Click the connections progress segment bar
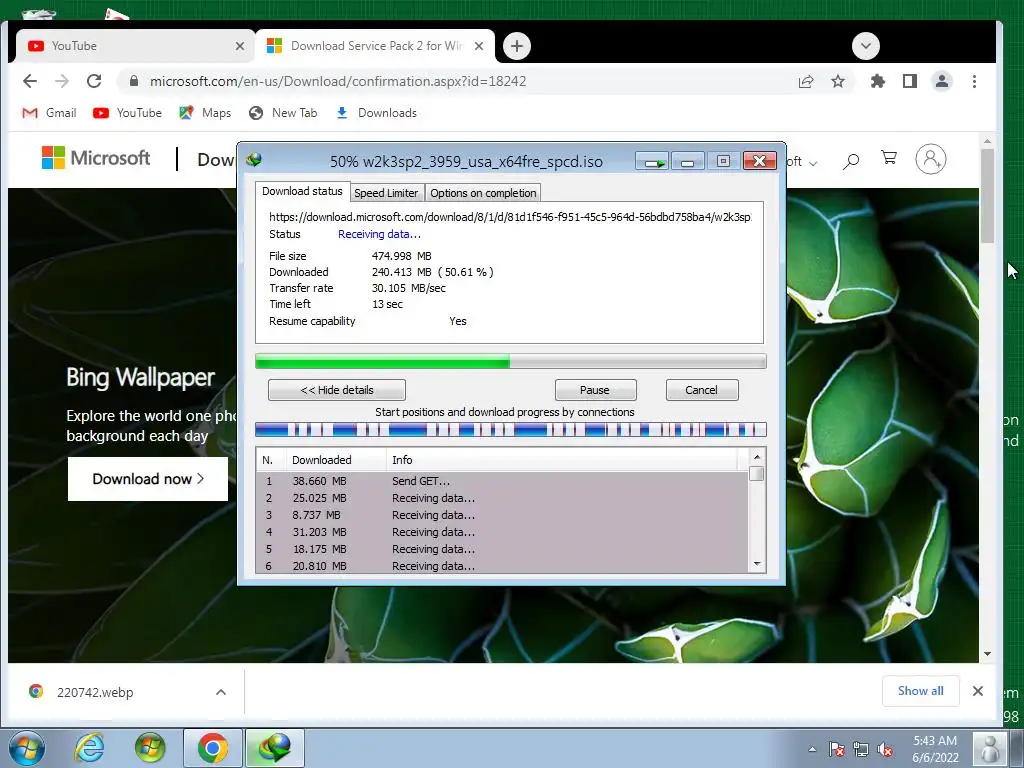The height and width of the screenshot is (768, 1024). click(510, 430)
